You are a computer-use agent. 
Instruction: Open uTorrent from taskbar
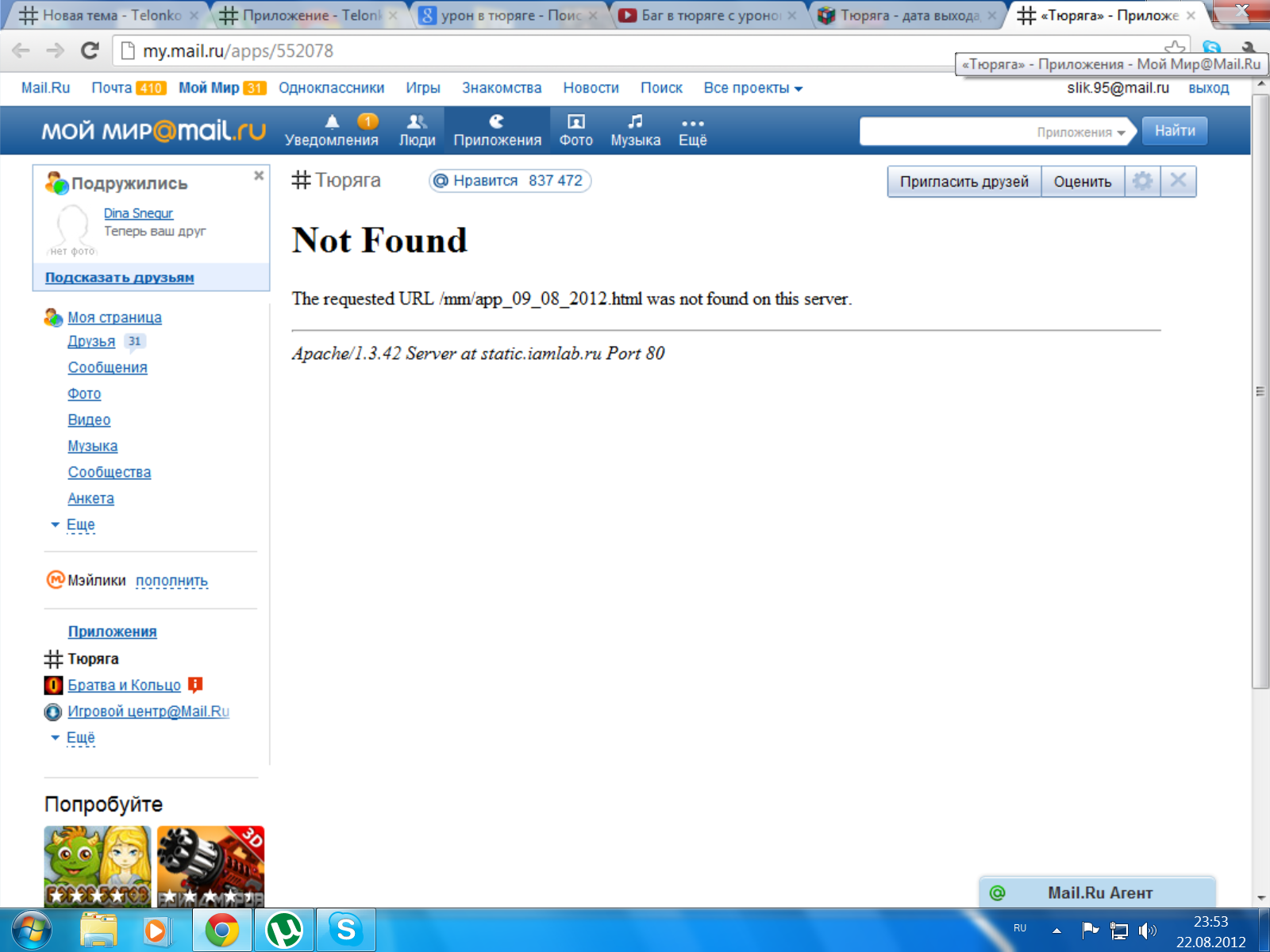click(284, 930)
